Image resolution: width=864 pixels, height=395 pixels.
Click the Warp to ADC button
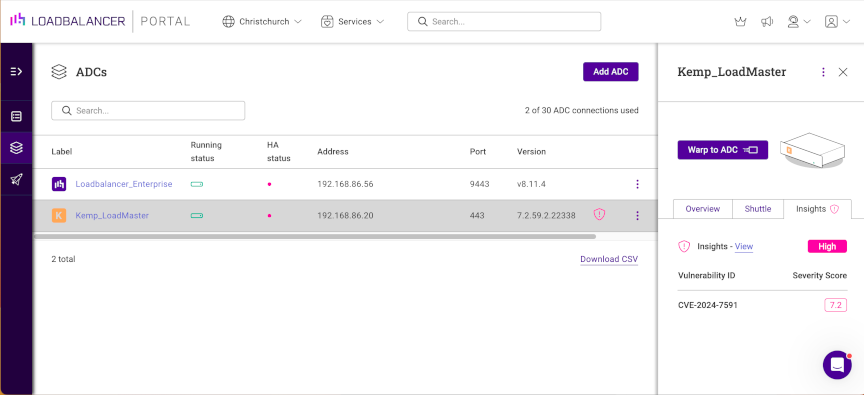[722, 150]
